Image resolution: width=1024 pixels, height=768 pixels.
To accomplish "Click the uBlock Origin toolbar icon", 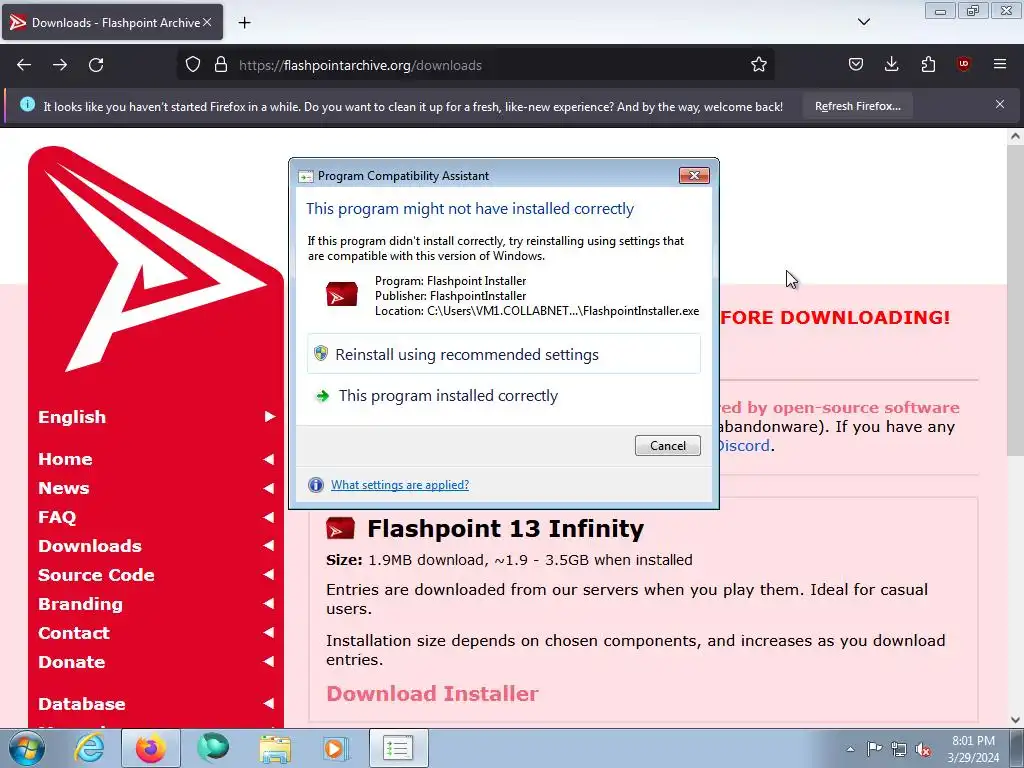I will coord(963,64).
